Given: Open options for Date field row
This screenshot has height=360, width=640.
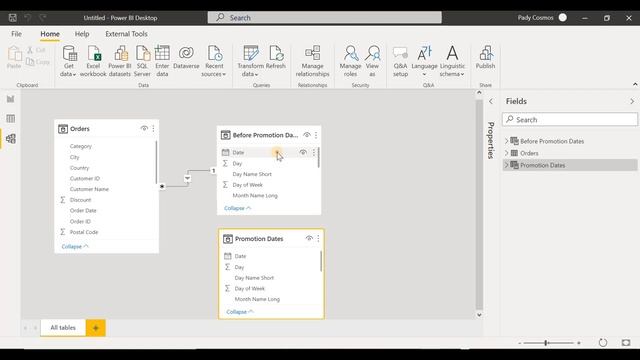Looking at the screenshot, I should click(x=313, y=152).
